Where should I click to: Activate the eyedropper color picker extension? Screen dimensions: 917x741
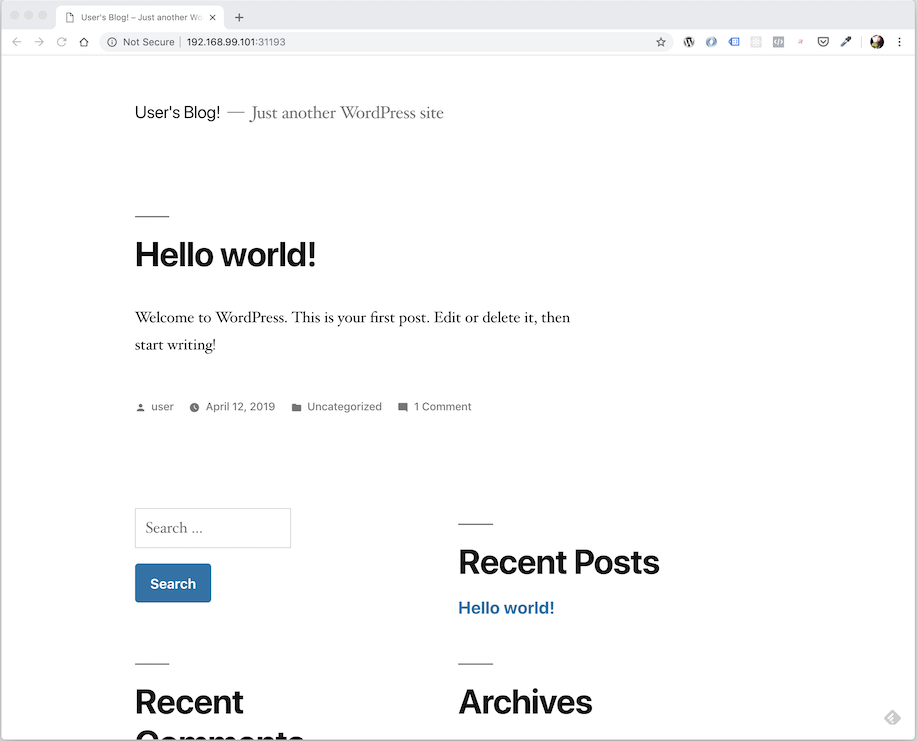[846, 42]
